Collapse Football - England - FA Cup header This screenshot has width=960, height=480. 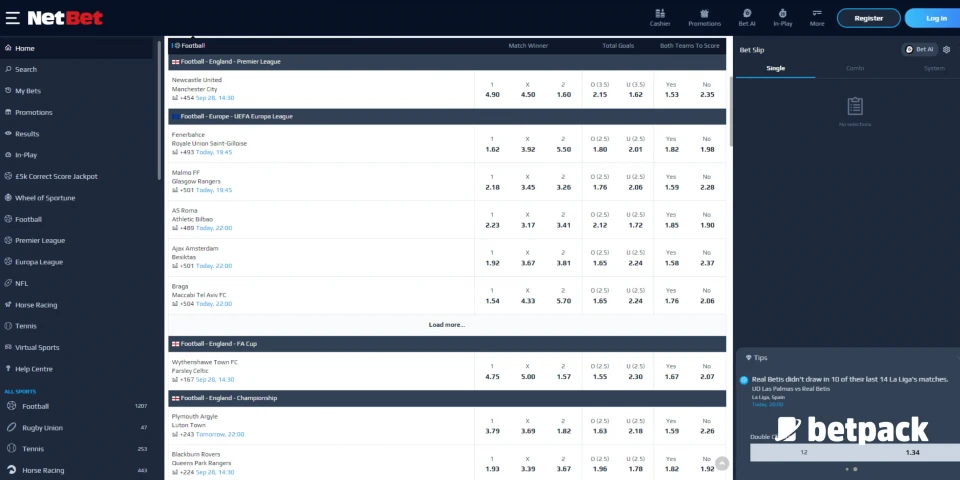(x=447, y=344)
